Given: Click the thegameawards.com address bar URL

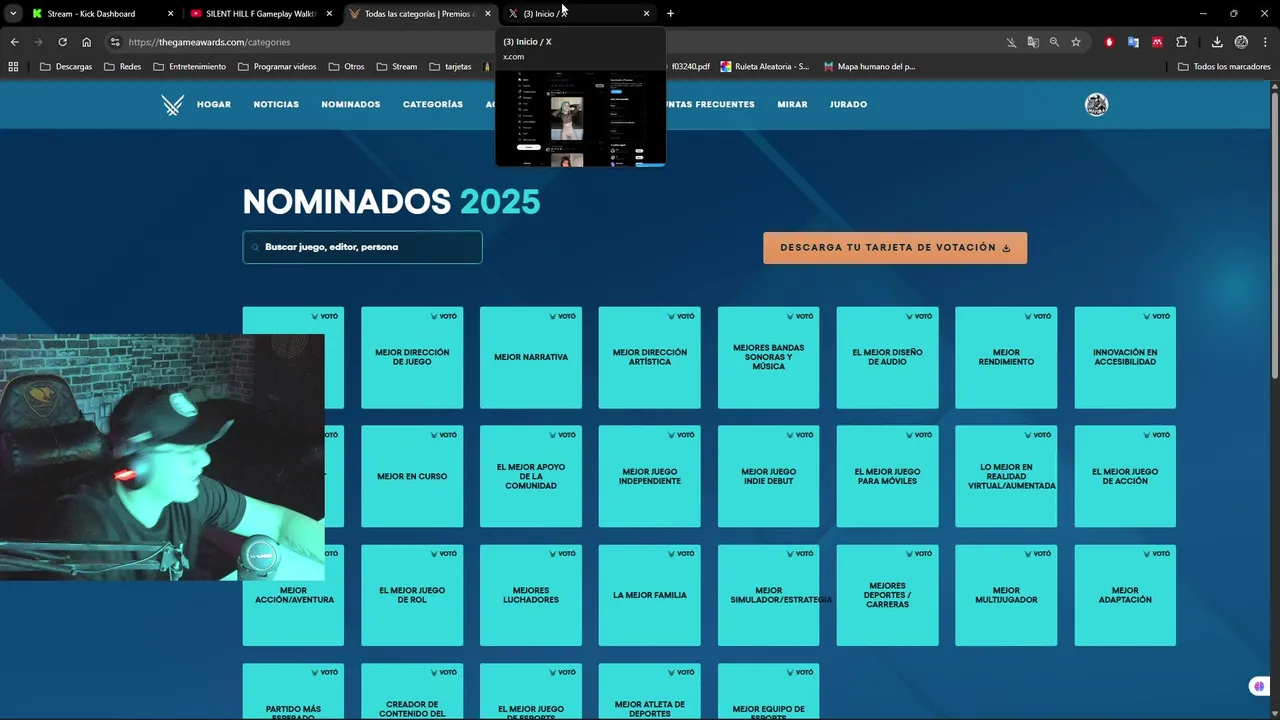Looking at the screenshot, I should (x=209, y=42).
